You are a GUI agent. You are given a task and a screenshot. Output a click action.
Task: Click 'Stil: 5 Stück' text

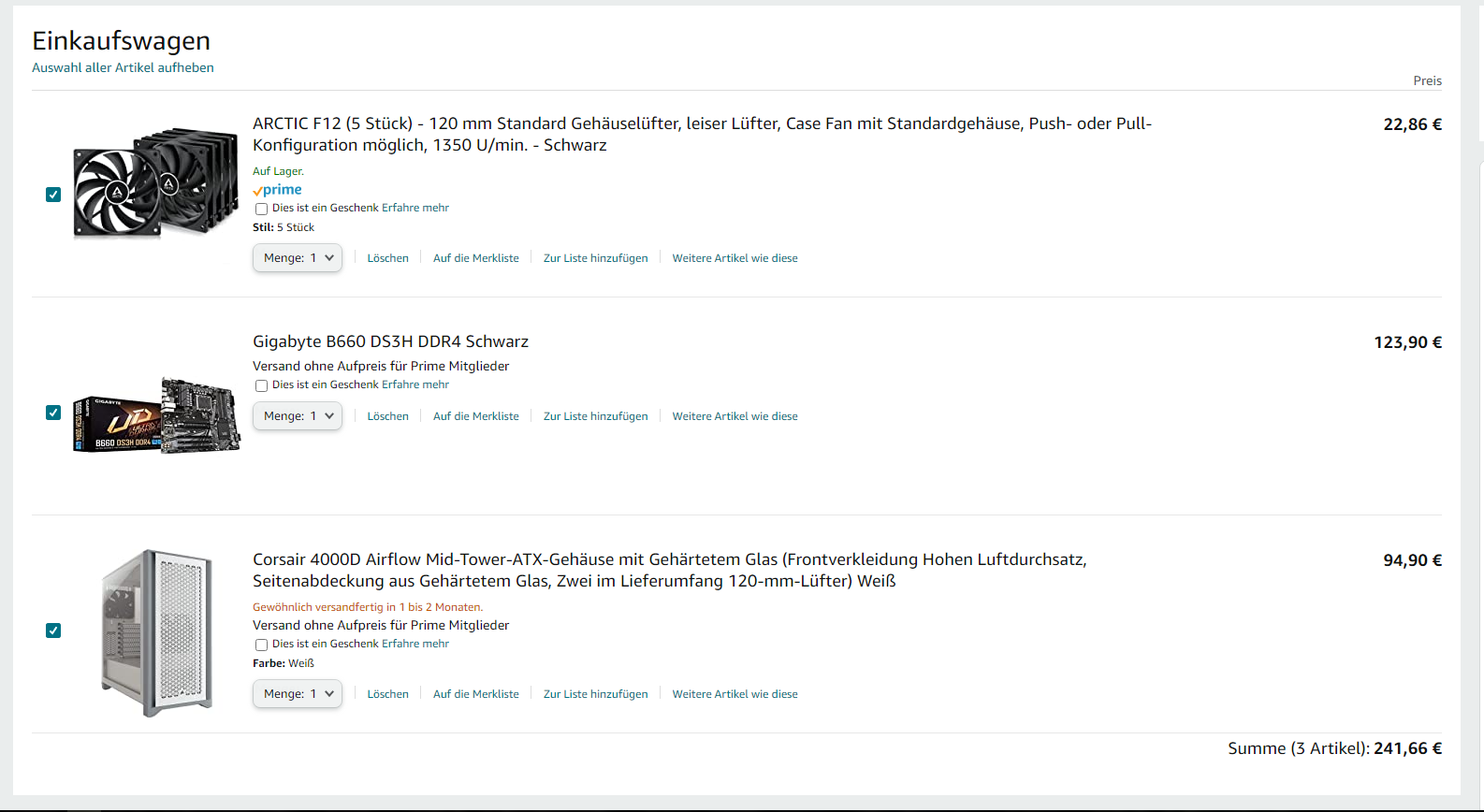[284, 227]
